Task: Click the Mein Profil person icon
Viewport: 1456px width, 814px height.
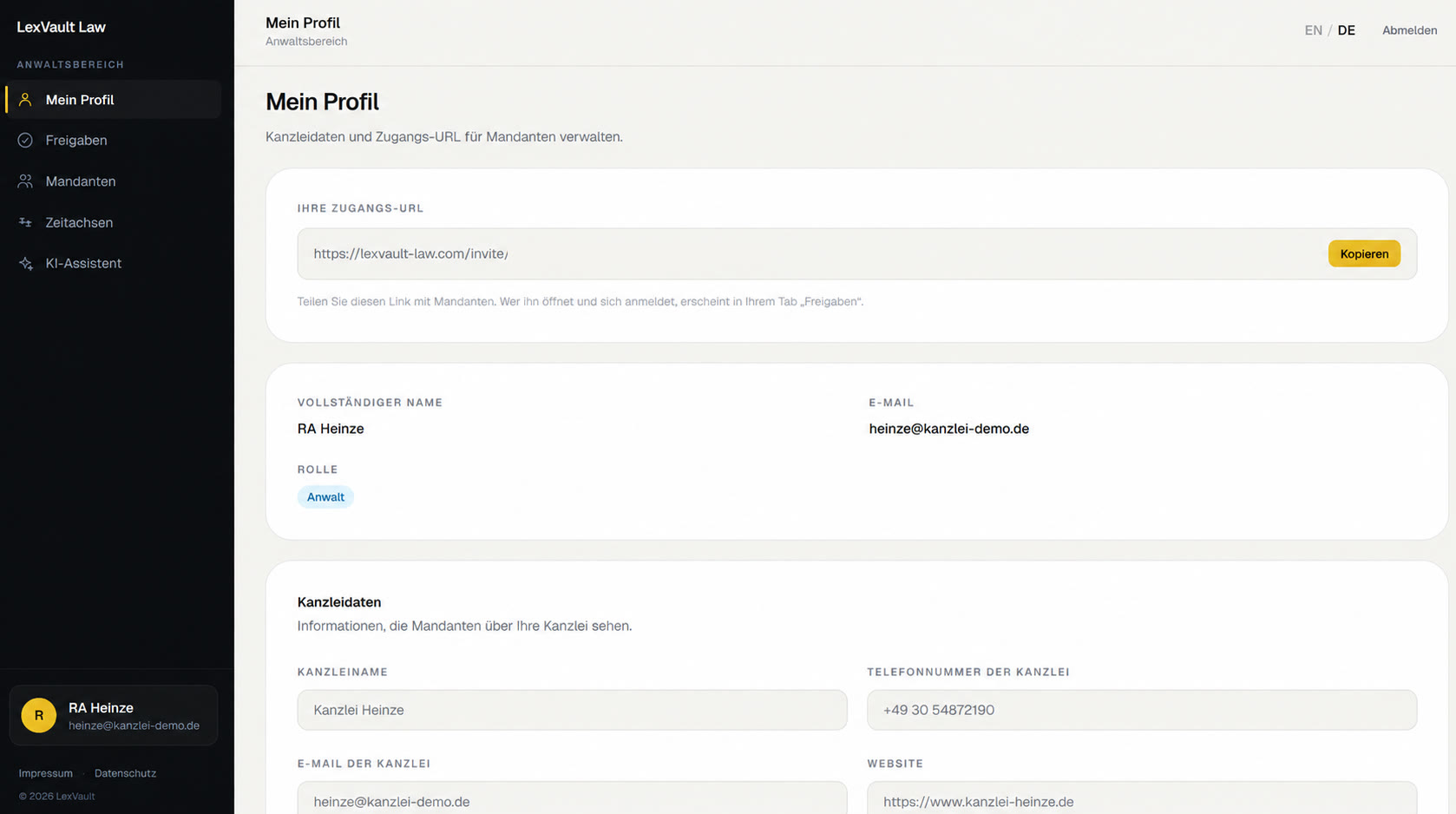Action: 25,100
